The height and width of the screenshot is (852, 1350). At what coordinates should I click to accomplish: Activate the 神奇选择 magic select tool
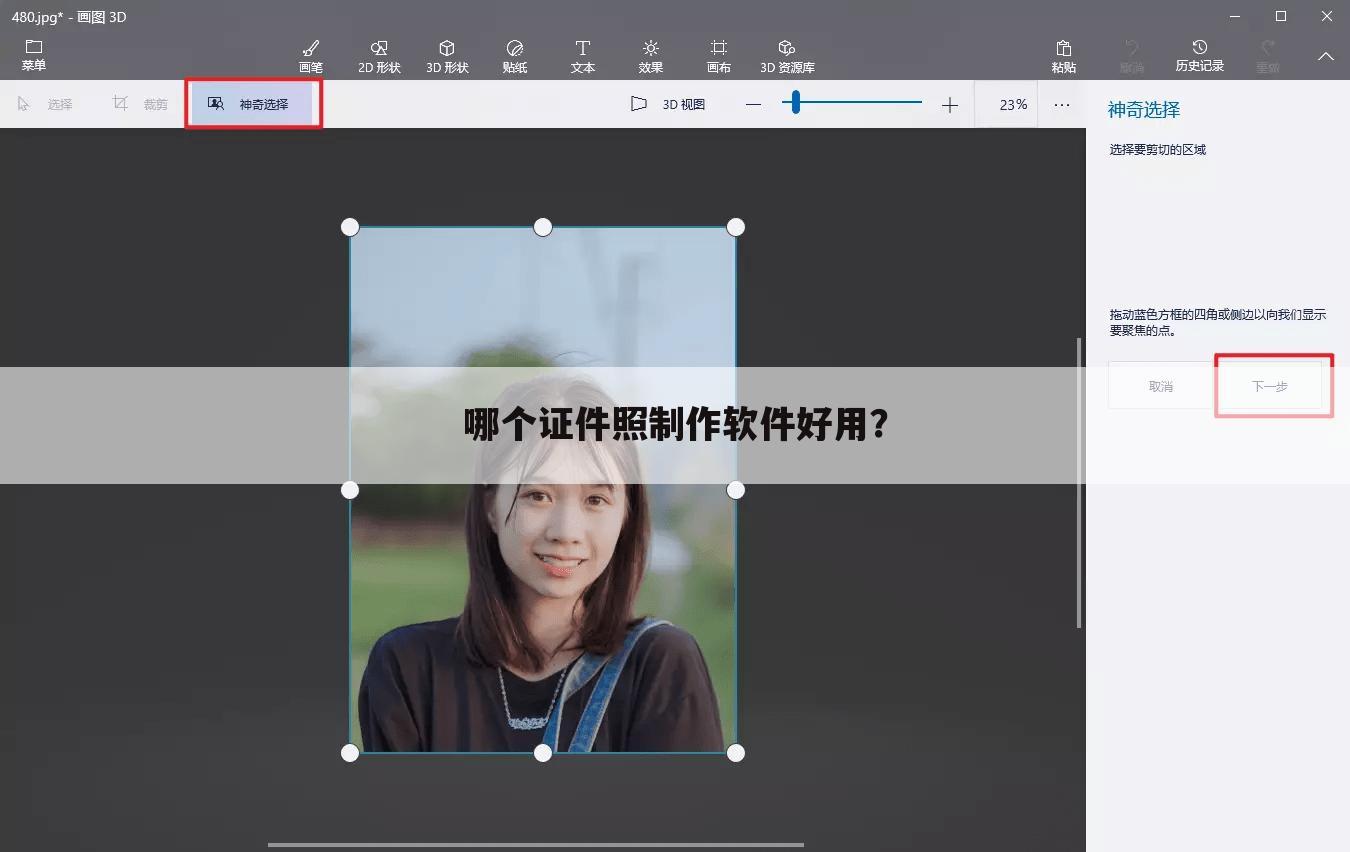click(x=252, y=104)
